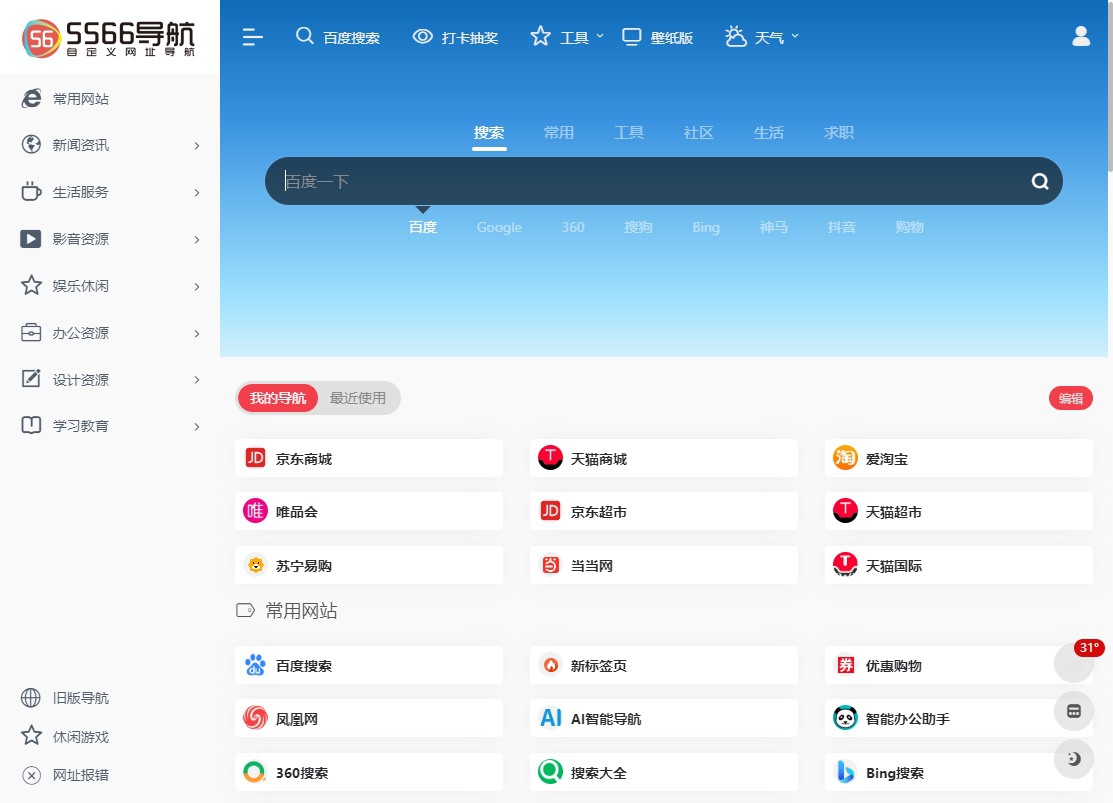Click the 爱淘宝 orange icon
The width and height of the screenshot is (1113, 803).
tap(845, 458)
